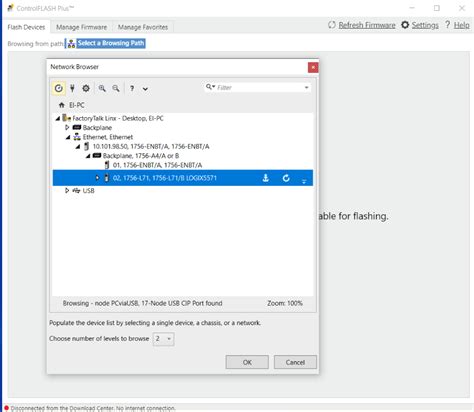Screen dimensions: 474x412
Task: Click the Ethernet network icon in tree
Action: tap(77, 137)
